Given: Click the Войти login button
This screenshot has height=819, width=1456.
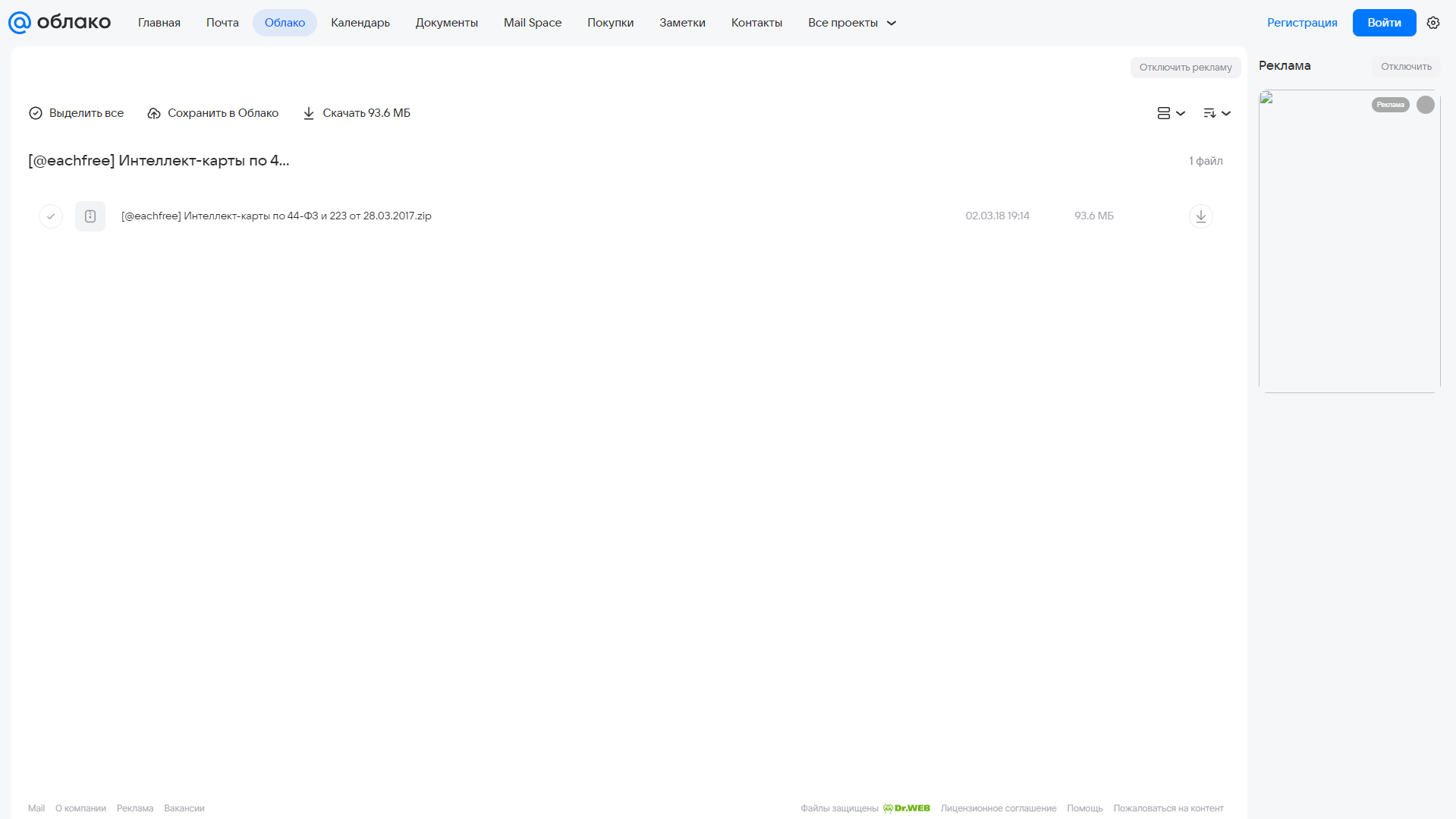Looking at the screenshot, I should tap(1384, 23).
